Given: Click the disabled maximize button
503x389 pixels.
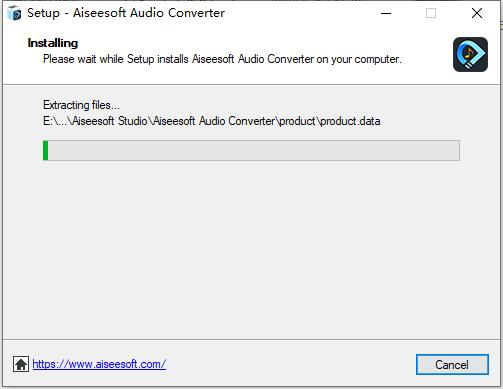Looking at the screenshot, I should tap(431, 13).
